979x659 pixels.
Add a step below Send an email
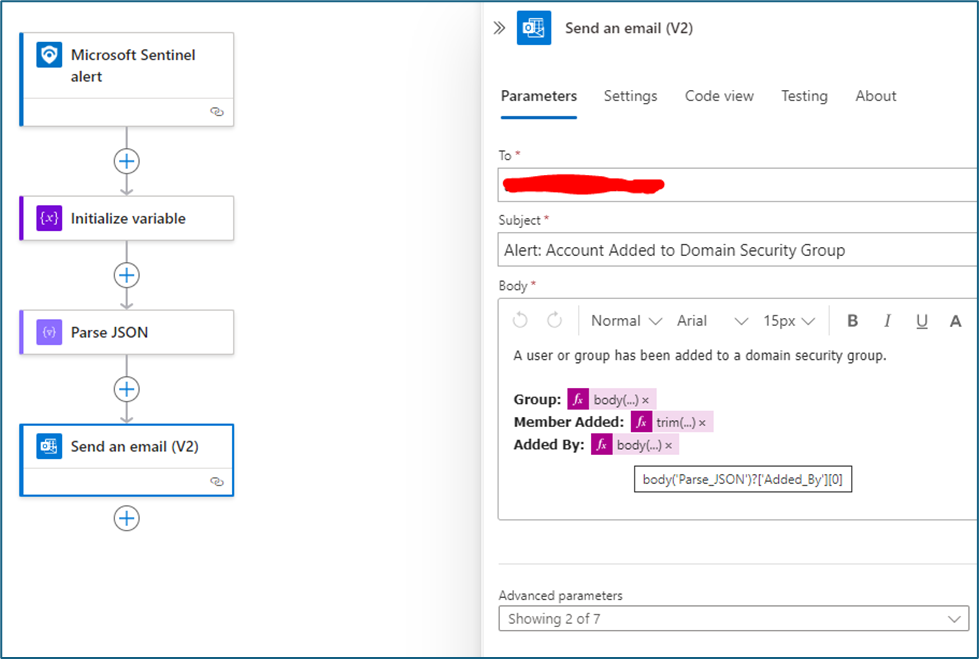click(127, 518)
